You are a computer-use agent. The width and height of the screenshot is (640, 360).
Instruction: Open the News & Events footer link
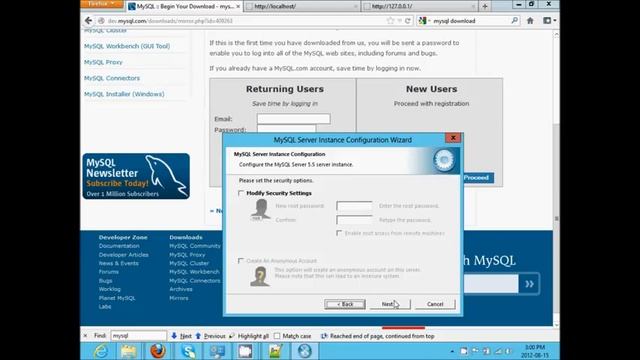(118, 263)
